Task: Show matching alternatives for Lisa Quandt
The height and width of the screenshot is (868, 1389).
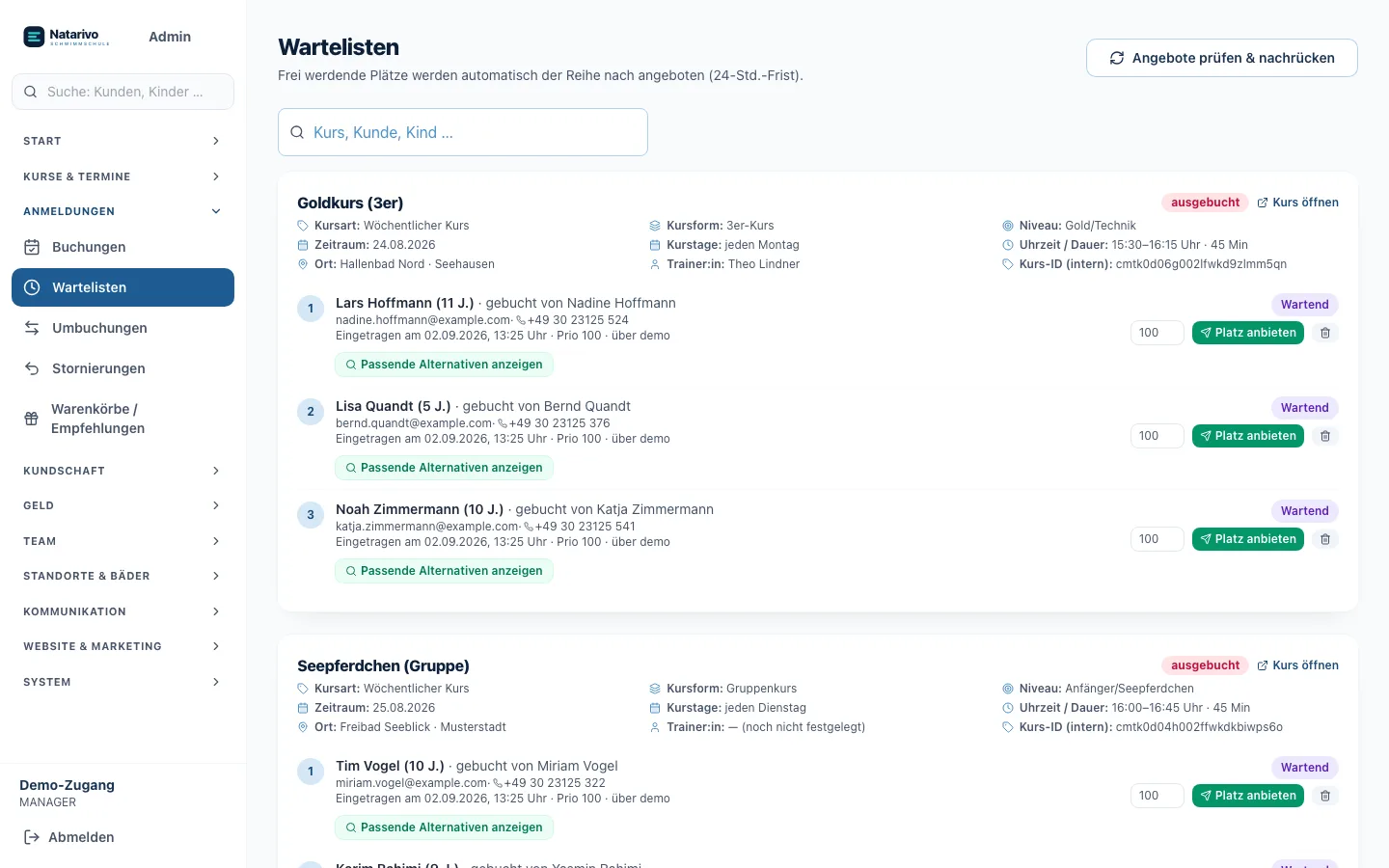Action: pyautogui.click(x=445, y=468)
